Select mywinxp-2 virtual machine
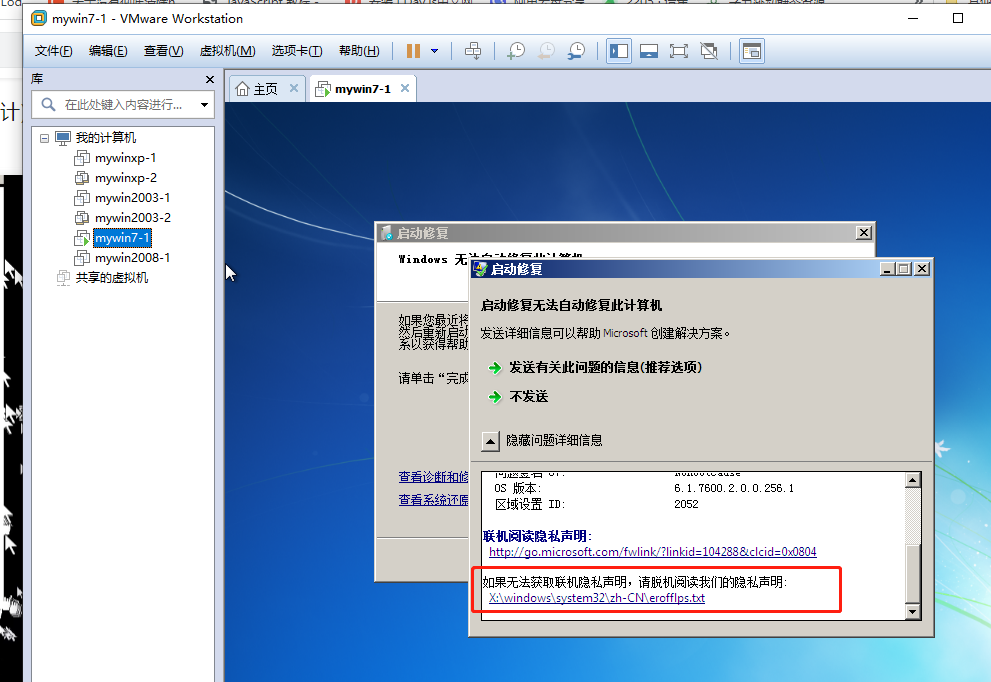Image resolution: width=991 pixels, height=682 pixels. (x=126, y=178)
